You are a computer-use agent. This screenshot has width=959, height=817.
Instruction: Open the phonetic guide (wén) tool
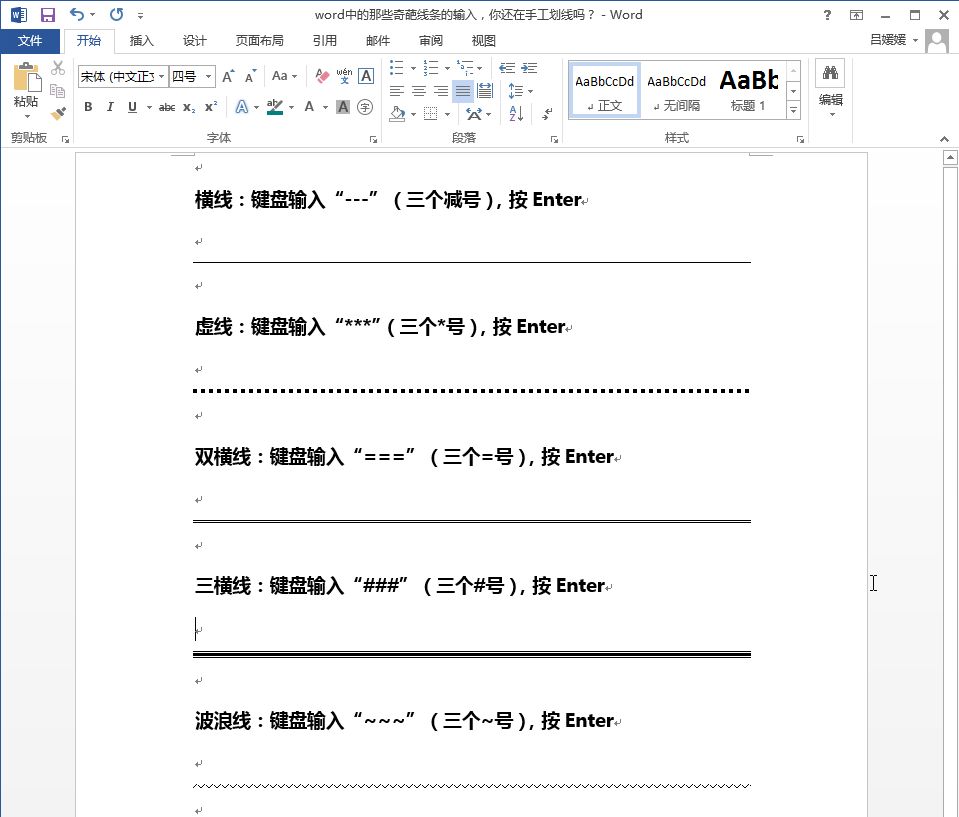coord(344,76)
